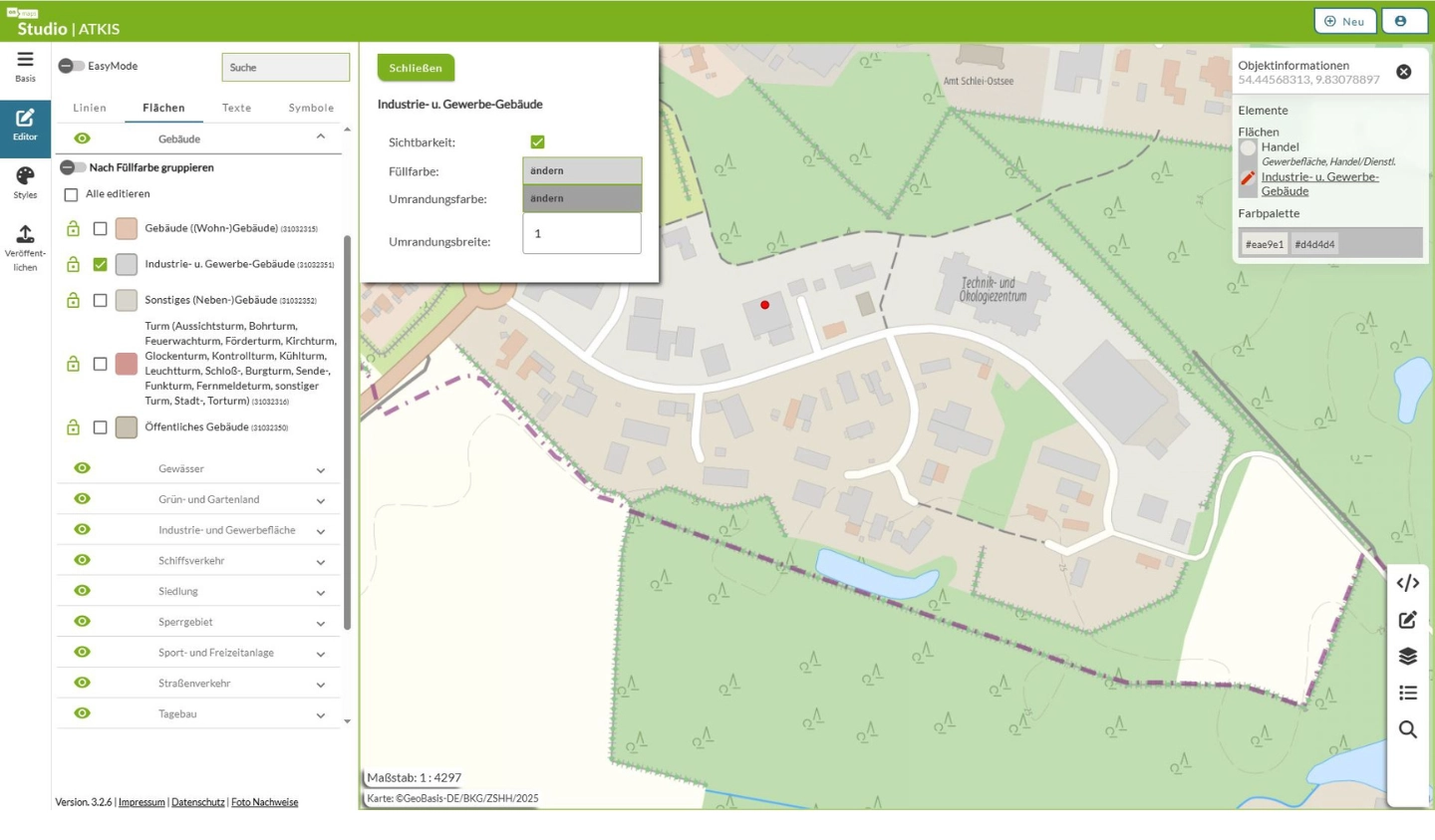
Task: Check the Alle editieren checkbox
Action: (71, 194)
